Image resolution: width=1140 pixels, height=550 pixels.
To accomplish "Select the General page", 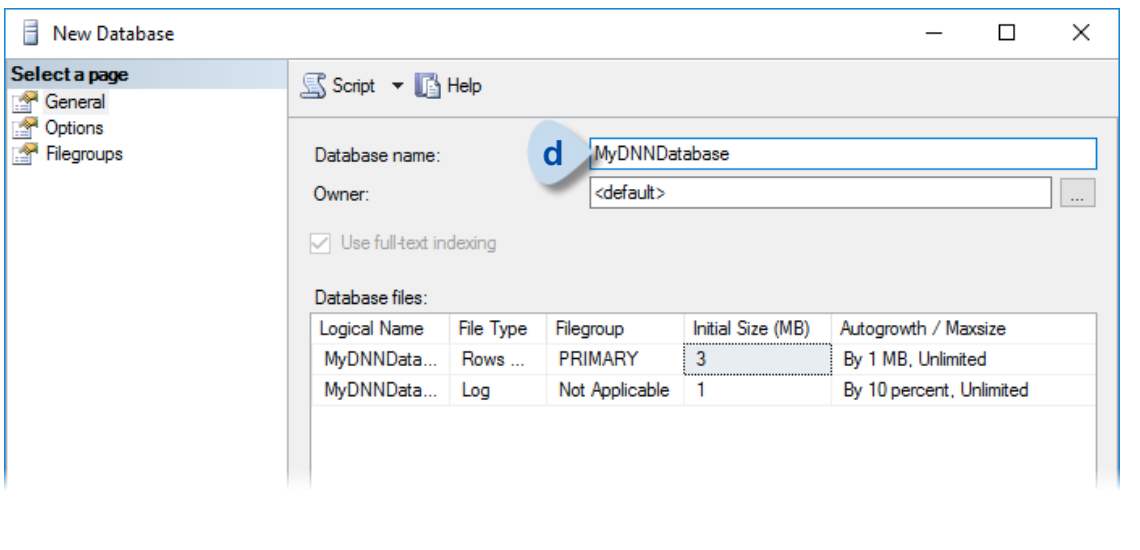I will pyautogui.click(x=74, y=102).
